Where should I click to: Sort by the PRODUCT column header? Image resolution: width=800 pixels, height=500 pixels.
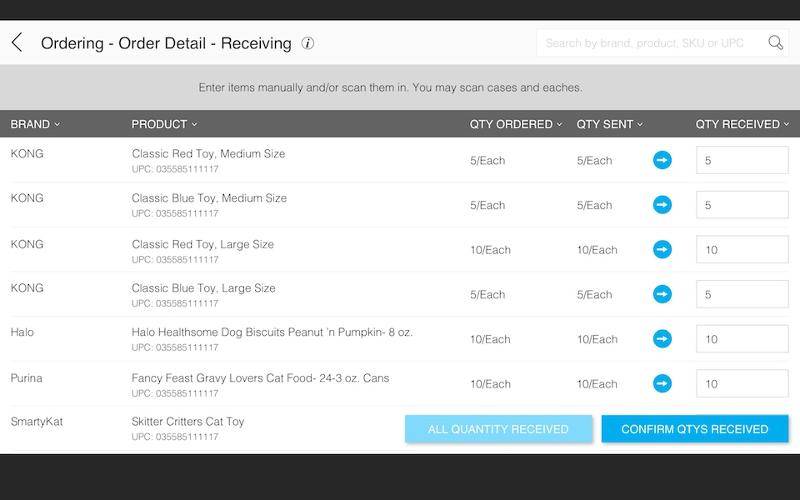point(164,124)
